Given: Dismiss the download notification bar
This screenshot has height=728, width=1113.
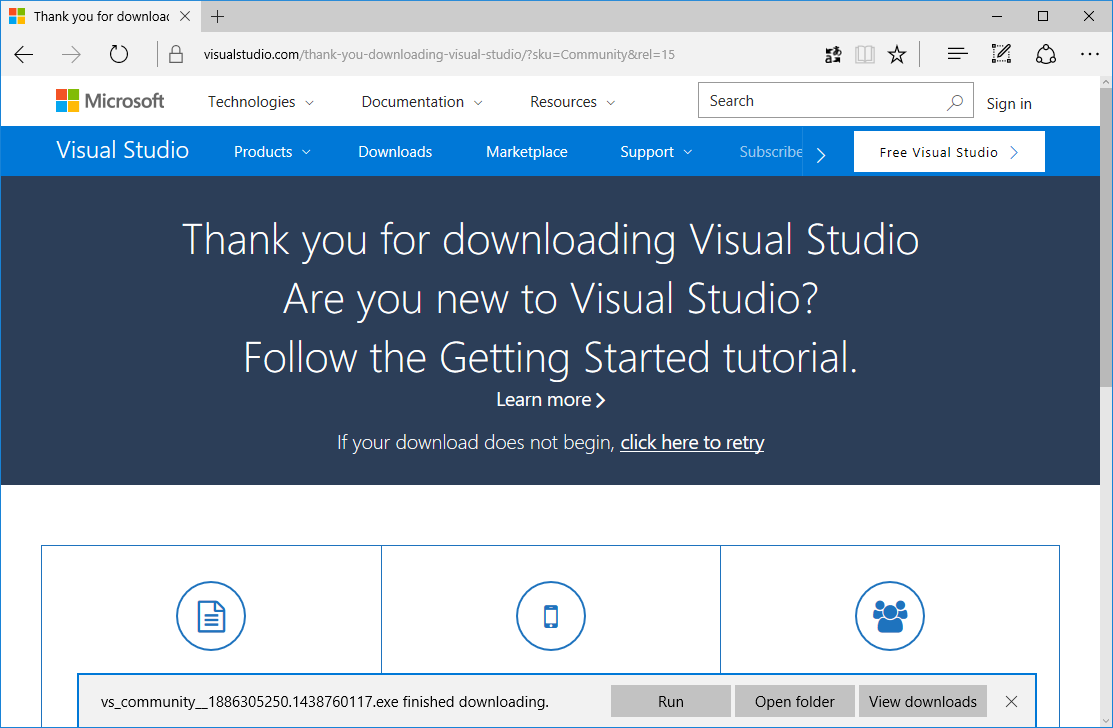Looking at the screenshot, I should click(x=1011, y=702).
